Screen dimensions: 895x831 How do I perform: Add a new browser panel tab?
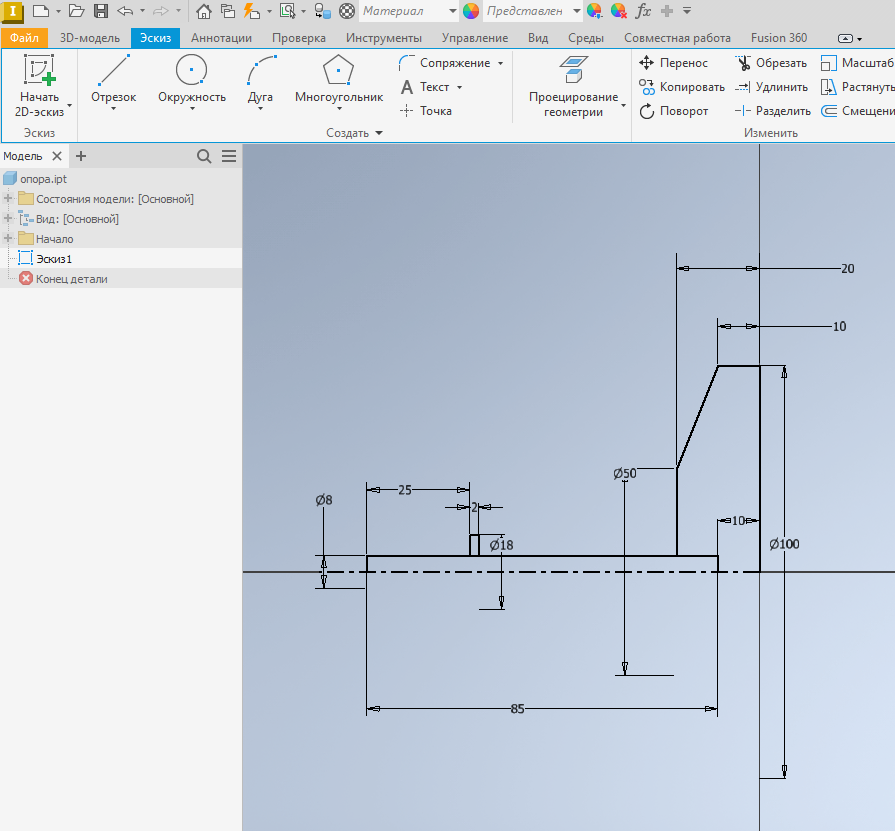81,156
